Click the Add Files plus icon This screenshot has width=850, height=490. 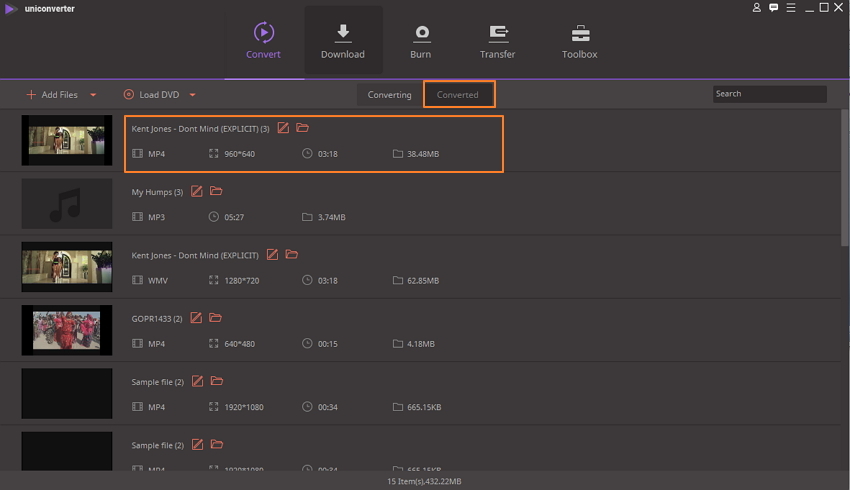tap(31, 94)
